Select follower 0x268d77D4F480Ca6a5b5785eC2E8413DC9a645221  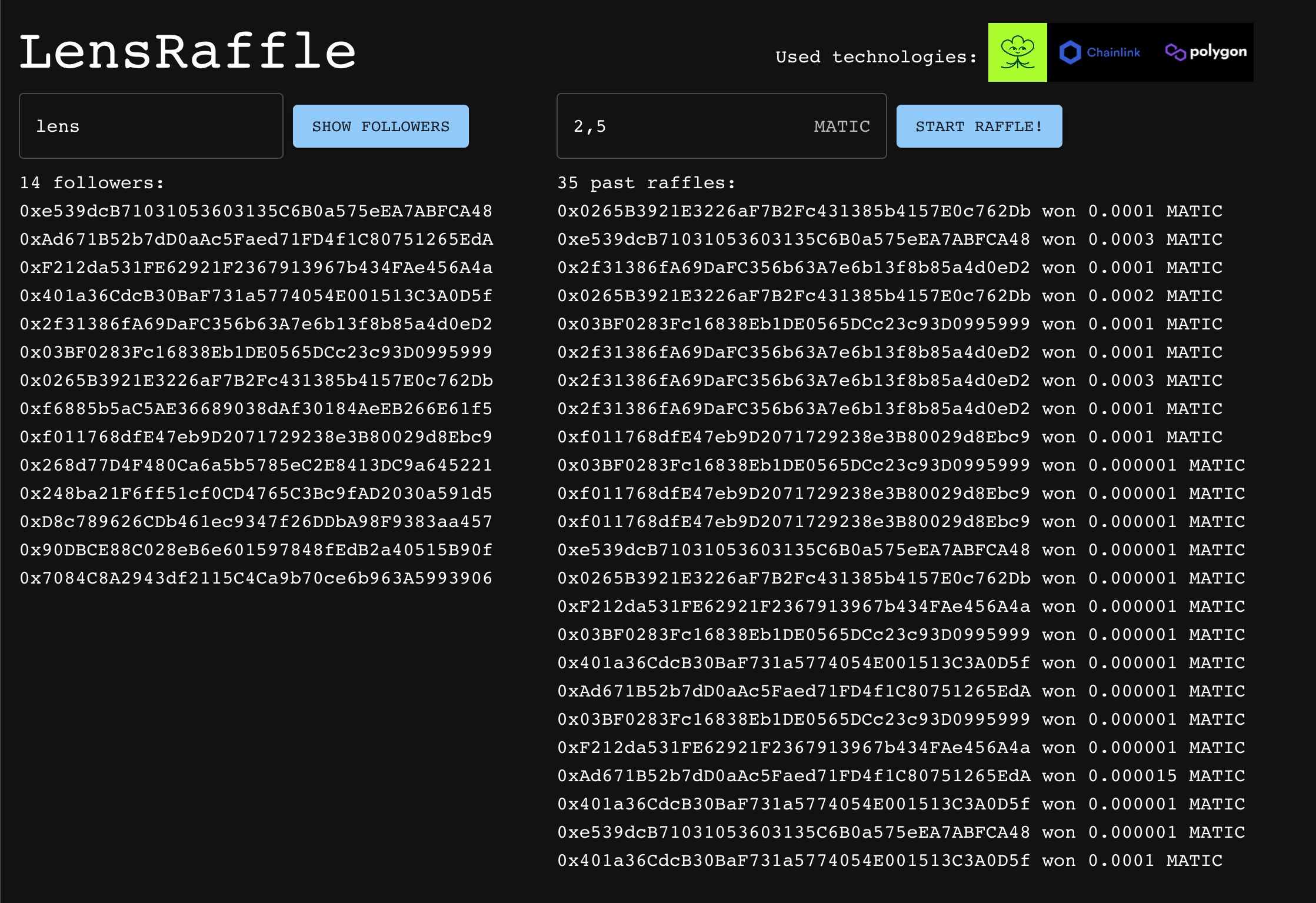point(256,465)
